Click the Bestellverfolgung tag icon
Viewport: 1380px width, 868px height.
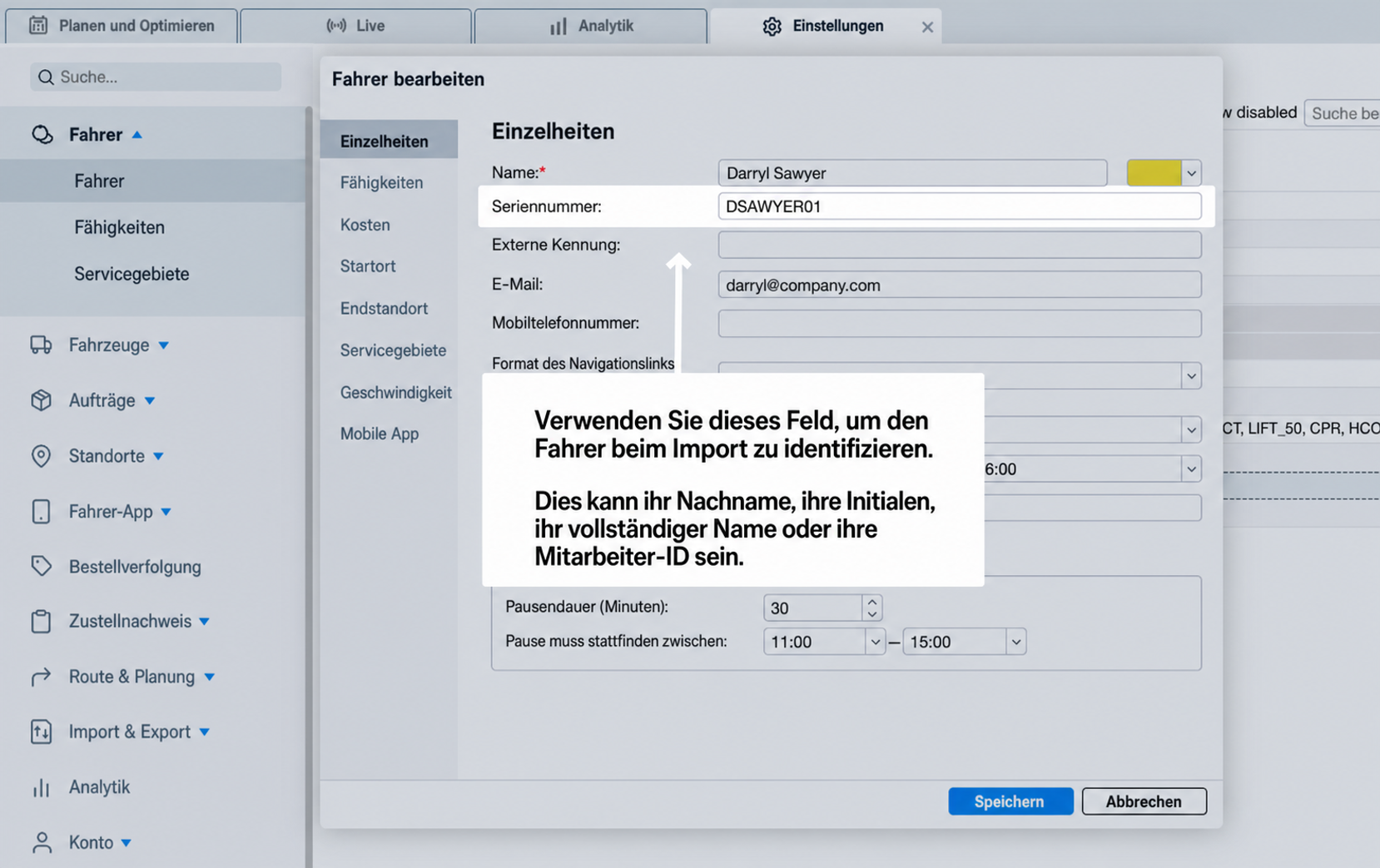pyautogui.click(x=41, y=566)
